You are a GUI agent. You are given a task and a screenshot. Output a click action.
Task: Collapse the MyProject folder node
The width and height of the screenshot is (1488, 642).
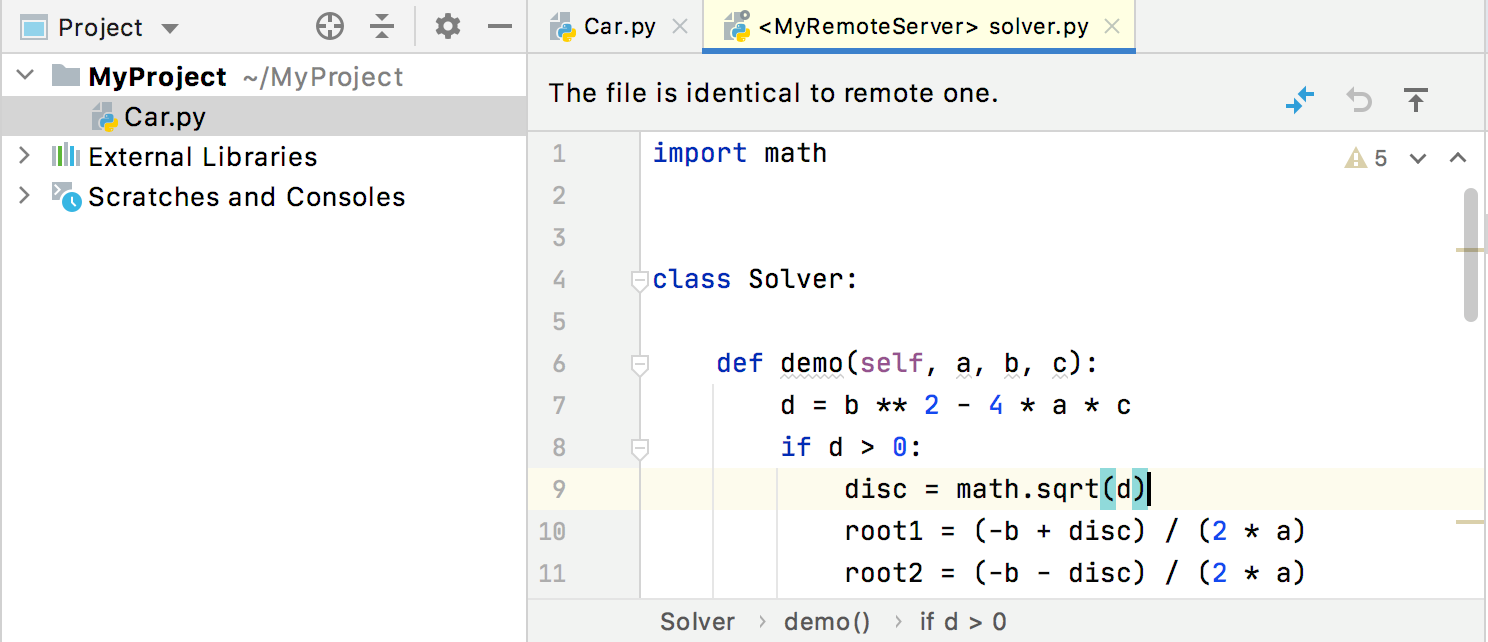coord(26,76)
